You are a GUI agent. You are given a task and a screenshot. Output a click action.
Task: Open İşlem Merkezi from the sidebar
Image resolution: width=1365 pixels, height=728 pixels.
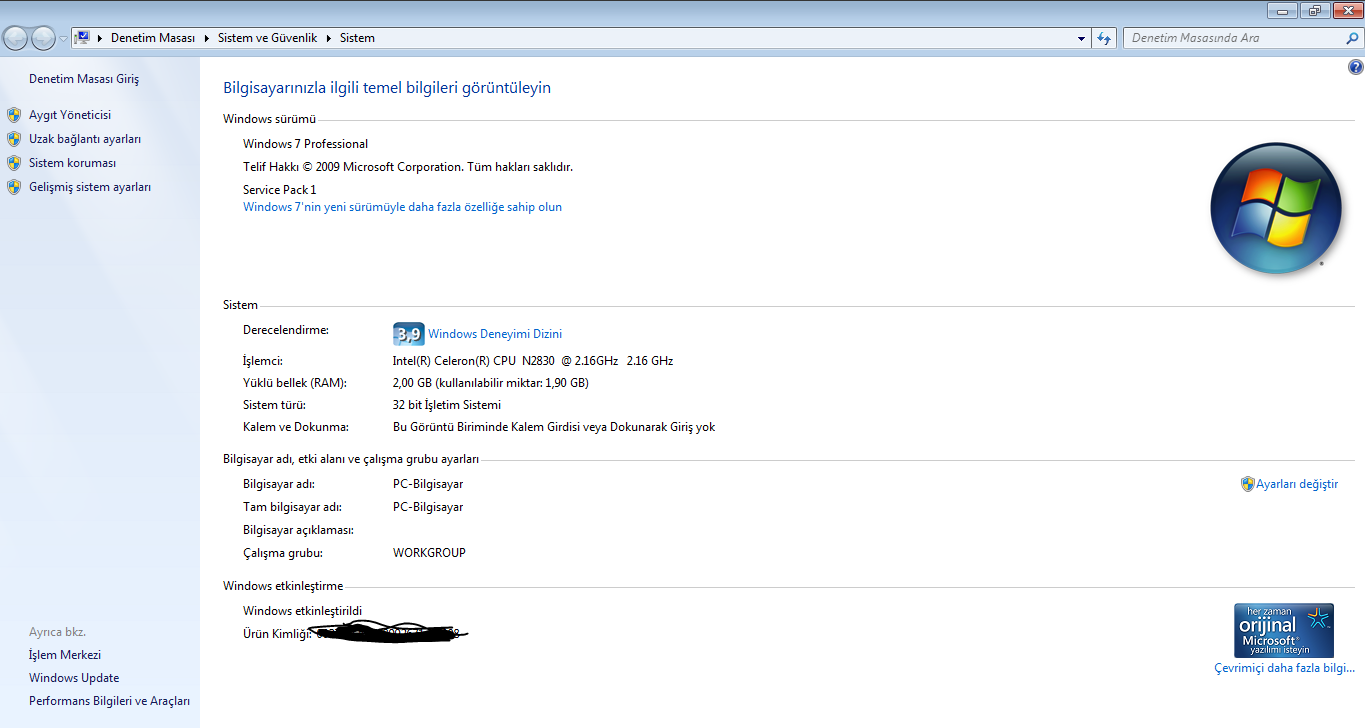coord(65,655)
